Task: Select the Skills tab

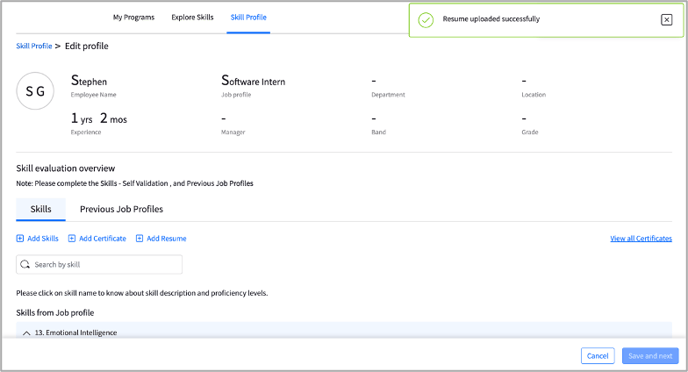Action: [x=41, y=209]
